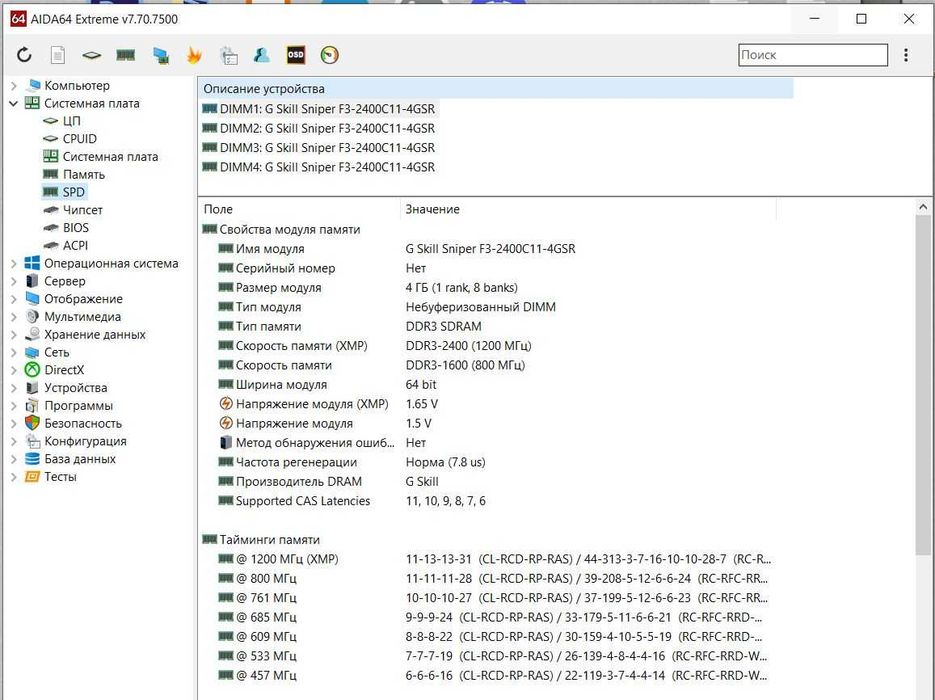The width and height of the screenshot is (935, 700).
Task: Expand the Отображение tree node
Action: pyautogui.click(x=14, y=299)
